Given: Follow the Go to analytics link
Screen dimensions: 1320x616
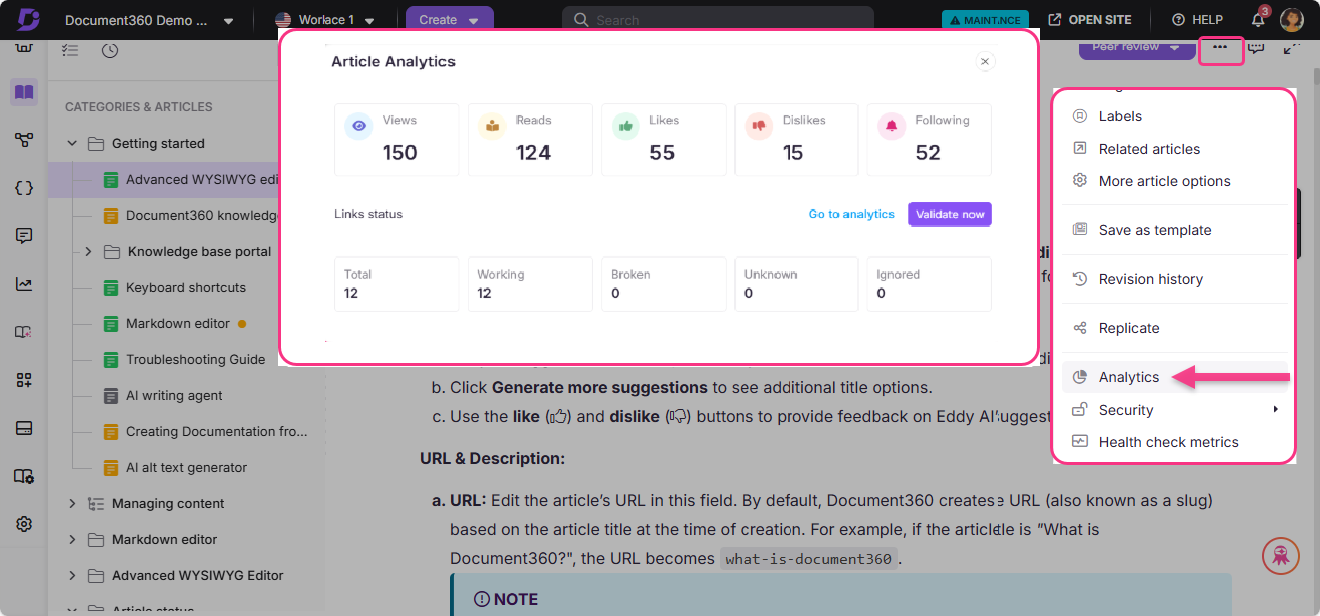Looking at the screenshot, I should pyautogui.click(x=851, y=214).
